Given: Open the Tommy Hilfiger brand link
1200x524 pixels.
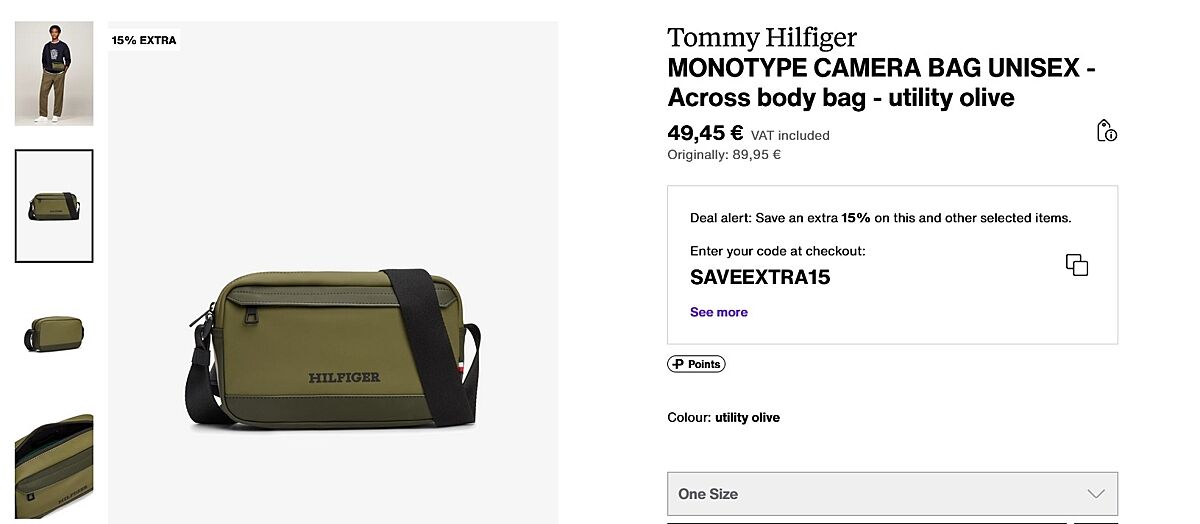Looking at the screenshot, I should click(762, 38).
